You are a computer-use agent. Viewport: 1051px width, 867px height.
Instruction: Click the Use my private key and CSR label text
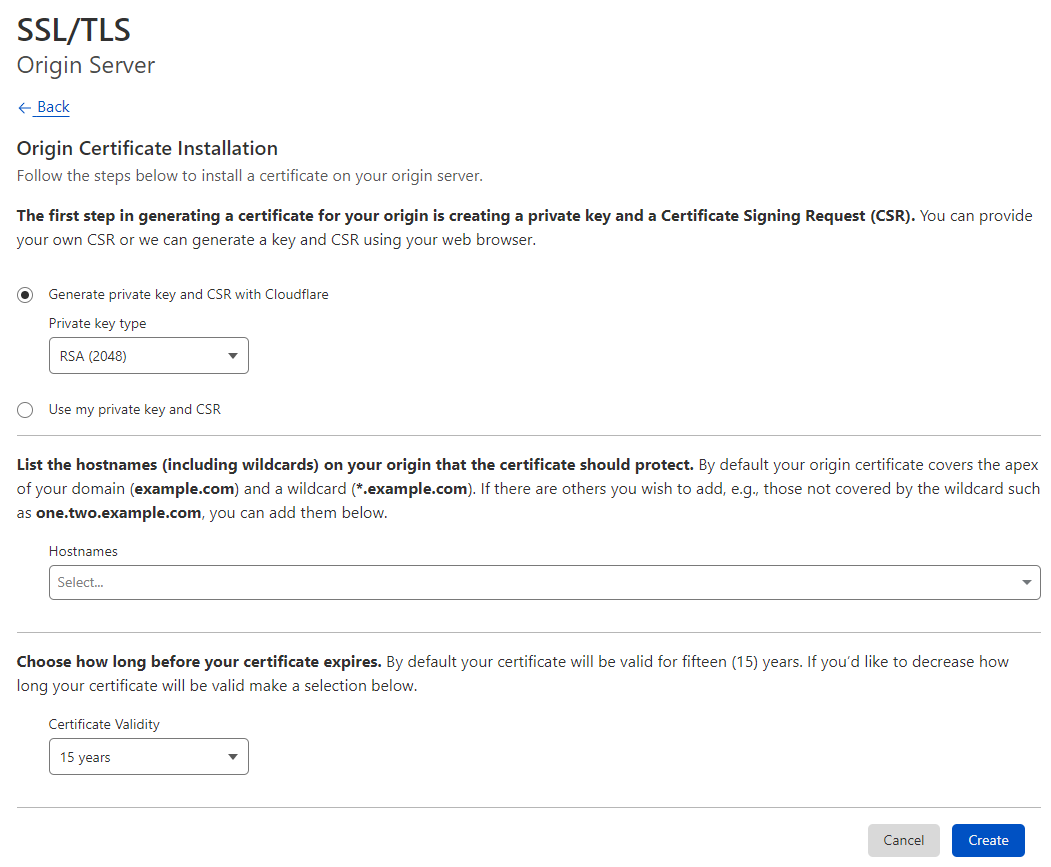135,410
